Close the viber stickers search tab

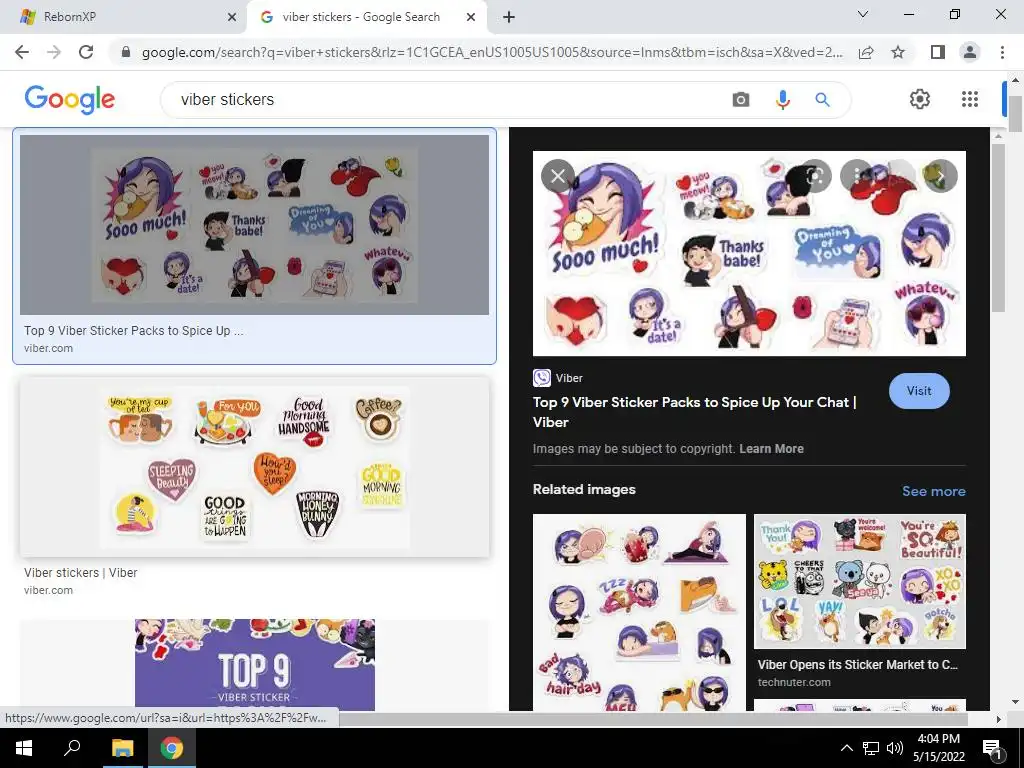pos(471,17)
